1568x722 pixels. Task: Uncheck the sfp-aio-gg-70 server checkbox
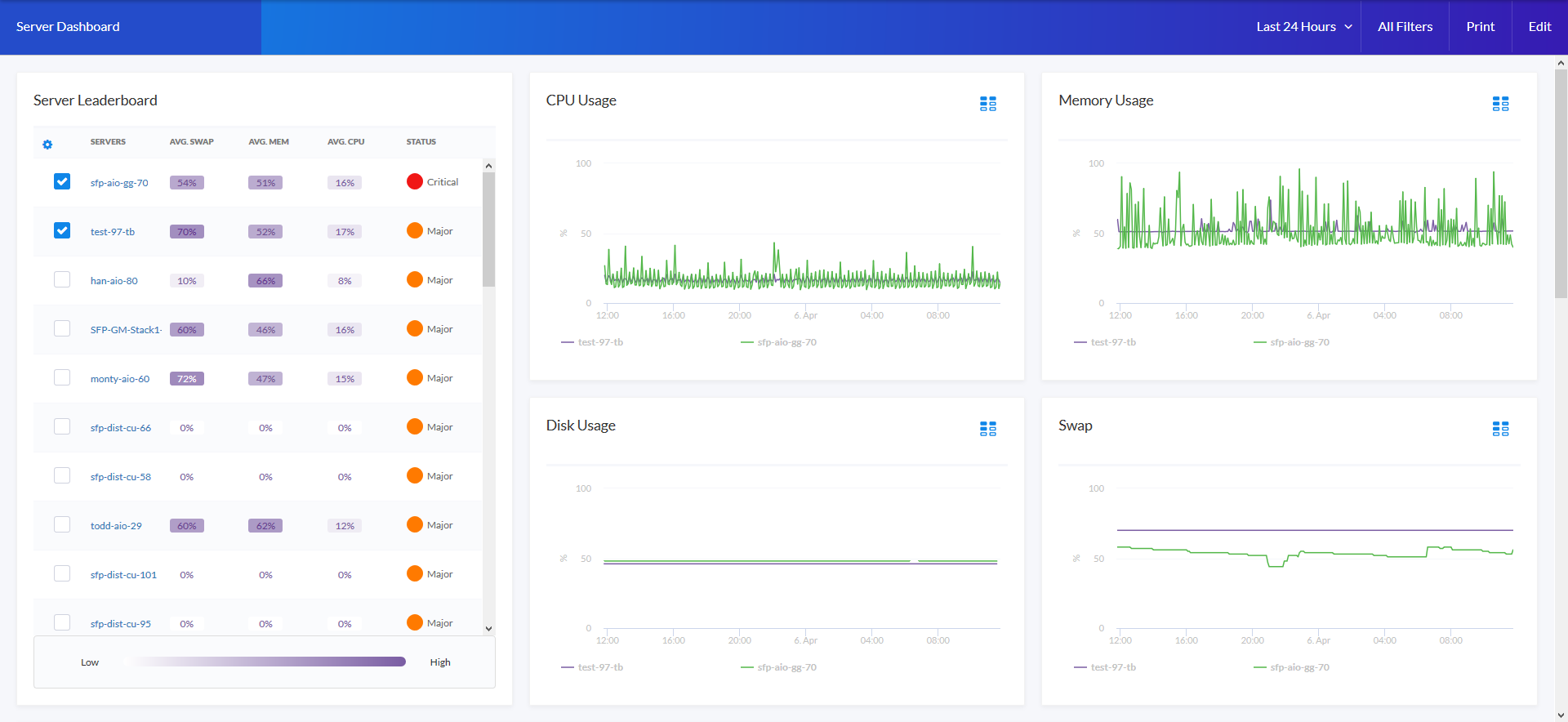[x=62, y=181]
